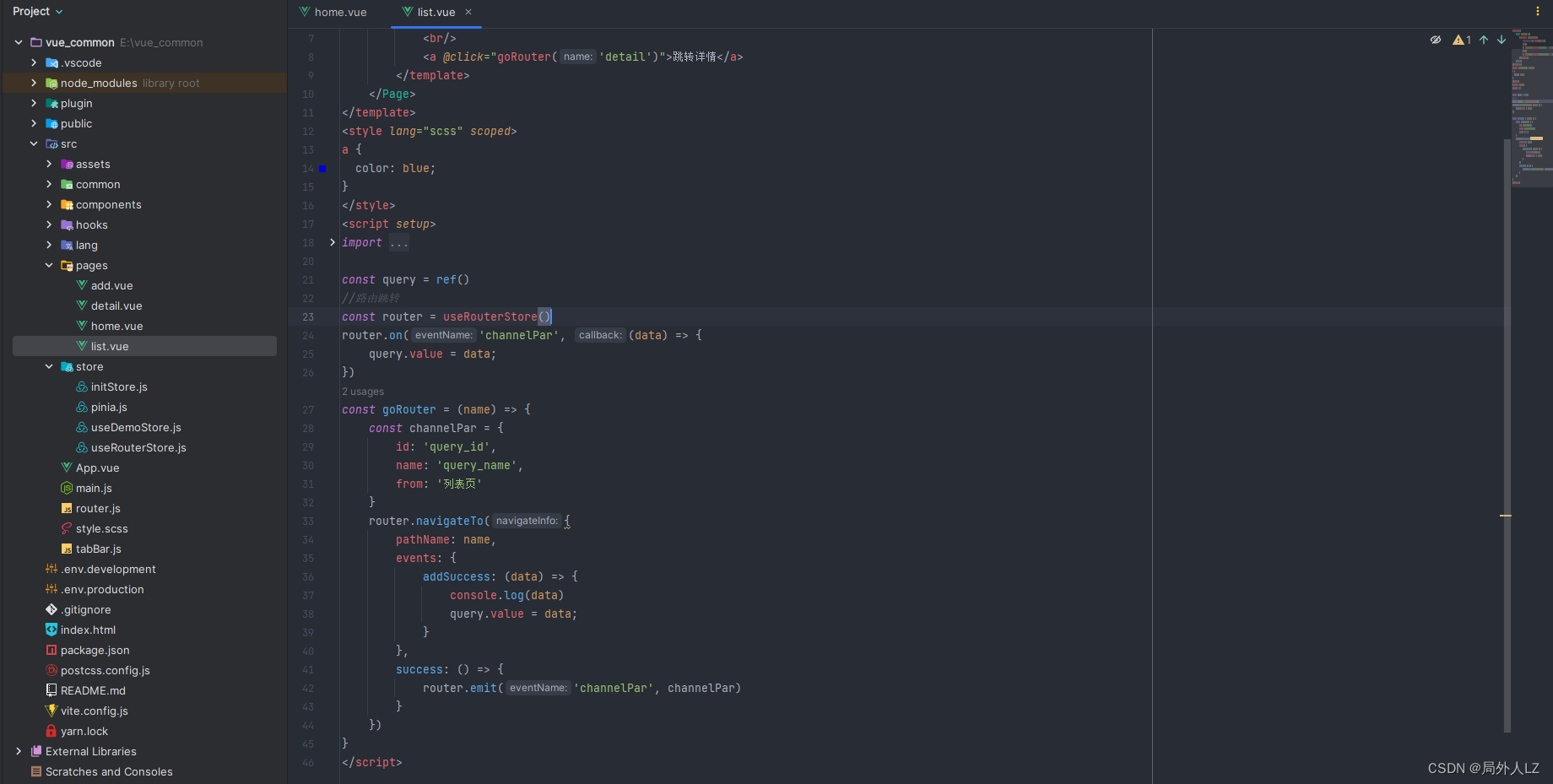Open index.html file icon
This screenshot has width=1553, height=784.
pos(51,630)
